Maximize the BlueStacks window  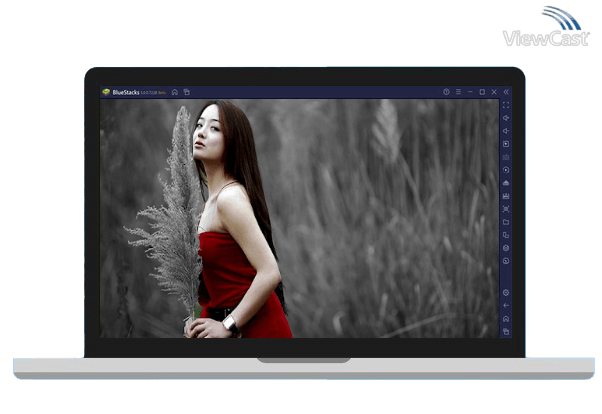pyautogui.click(x=482, y=92)
